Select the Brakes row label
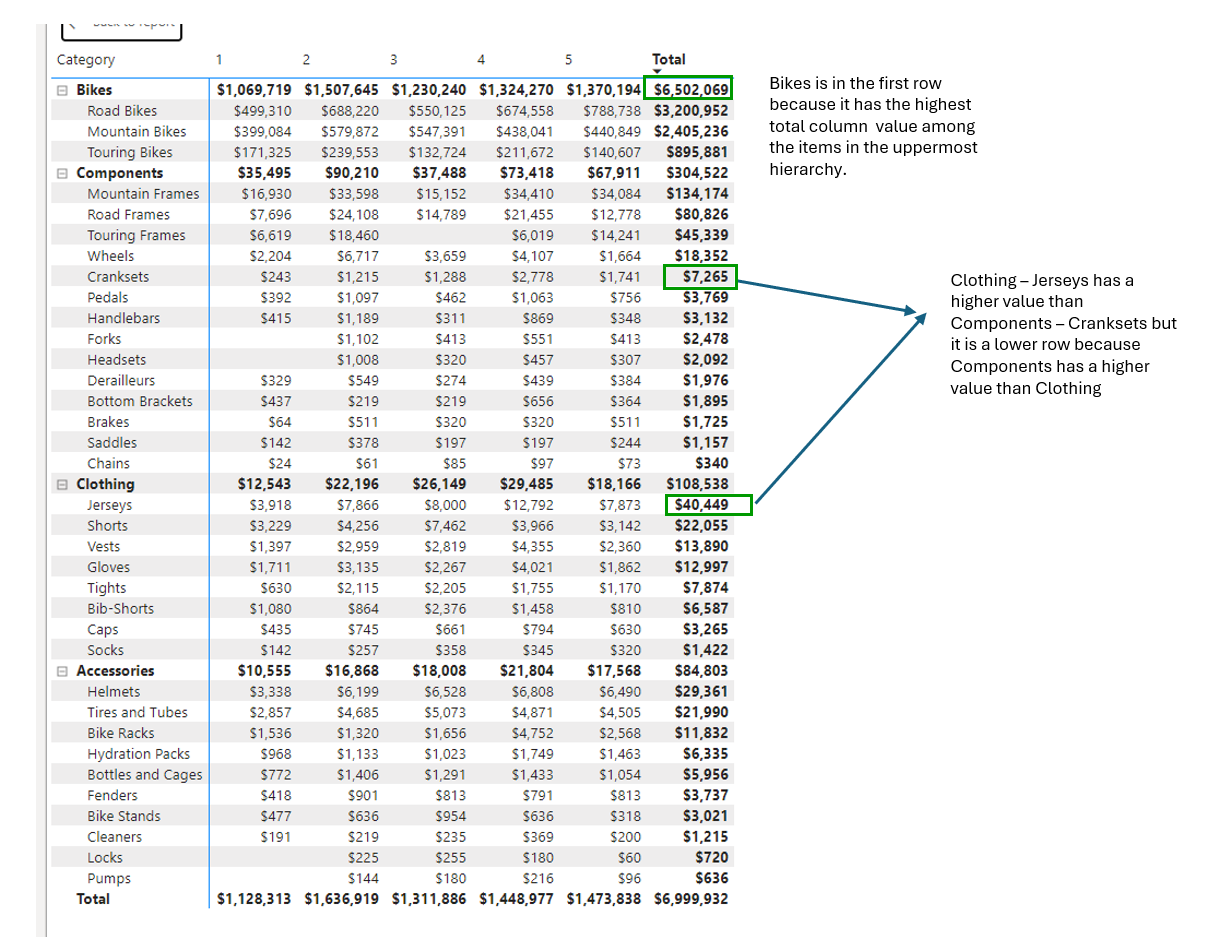This screenshot has width=1225, height=937. tap(108, 422)
